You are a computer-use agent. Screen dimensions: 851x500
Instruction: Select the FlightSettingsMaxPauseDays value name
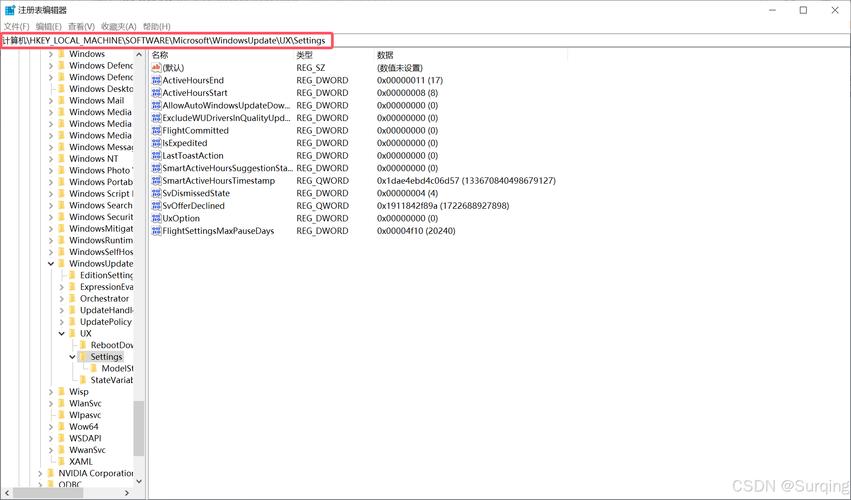click(x=218, y=231)
